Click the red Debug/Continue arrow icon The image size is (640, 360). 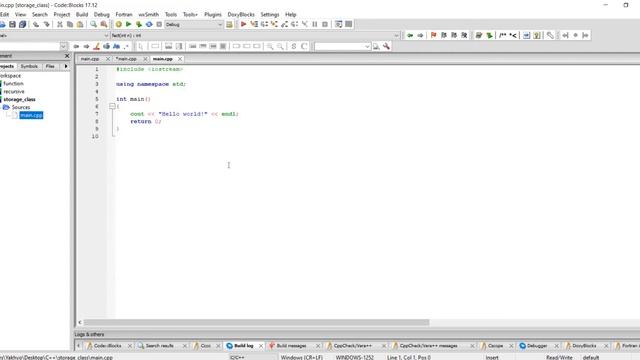coord(243,24)
